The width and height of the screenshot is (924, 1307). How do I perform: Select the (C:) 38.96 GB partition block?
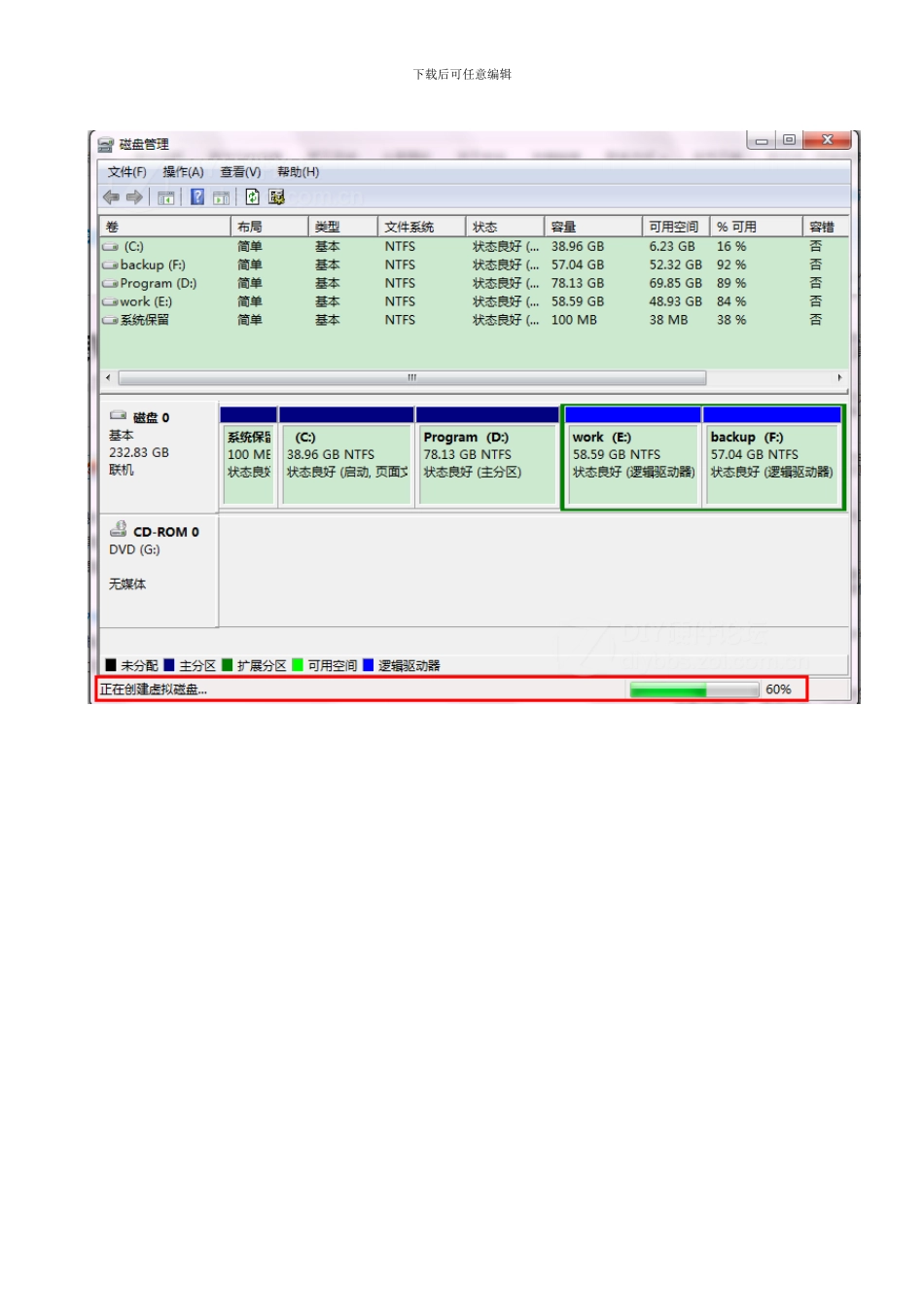(346, 456)
